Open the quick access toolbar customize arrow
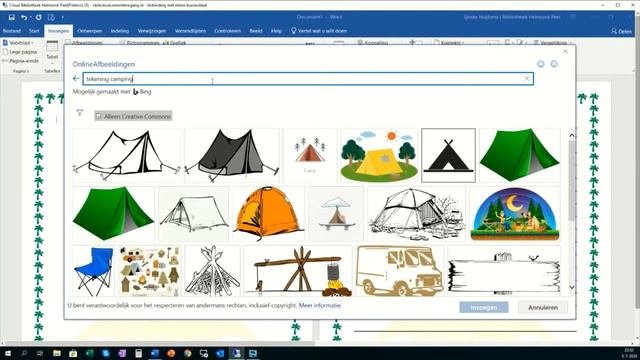640x360 pixels. [62, 17]
